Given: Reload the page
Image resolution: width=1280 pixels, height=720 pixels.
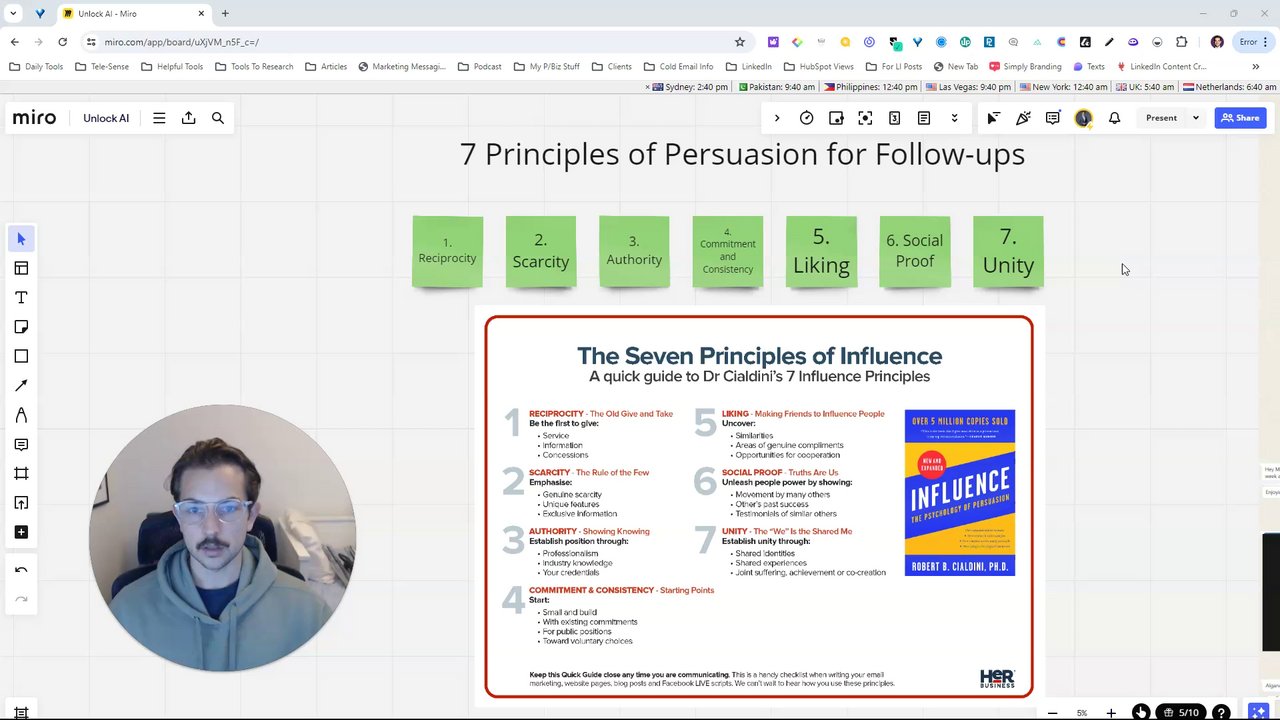Looking at the screenshot, I should click(x=62, y=42).
